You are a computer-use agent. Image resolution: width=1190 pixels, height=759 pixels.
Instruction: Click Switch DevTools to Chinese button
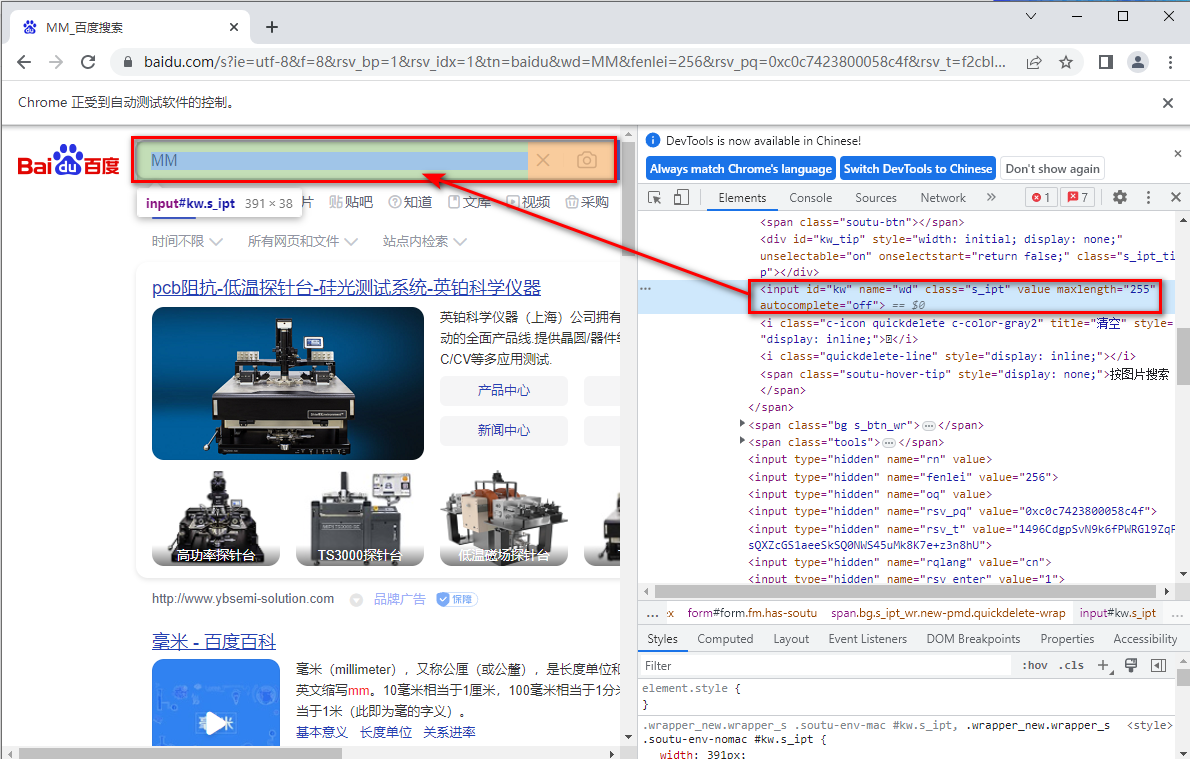918,168
